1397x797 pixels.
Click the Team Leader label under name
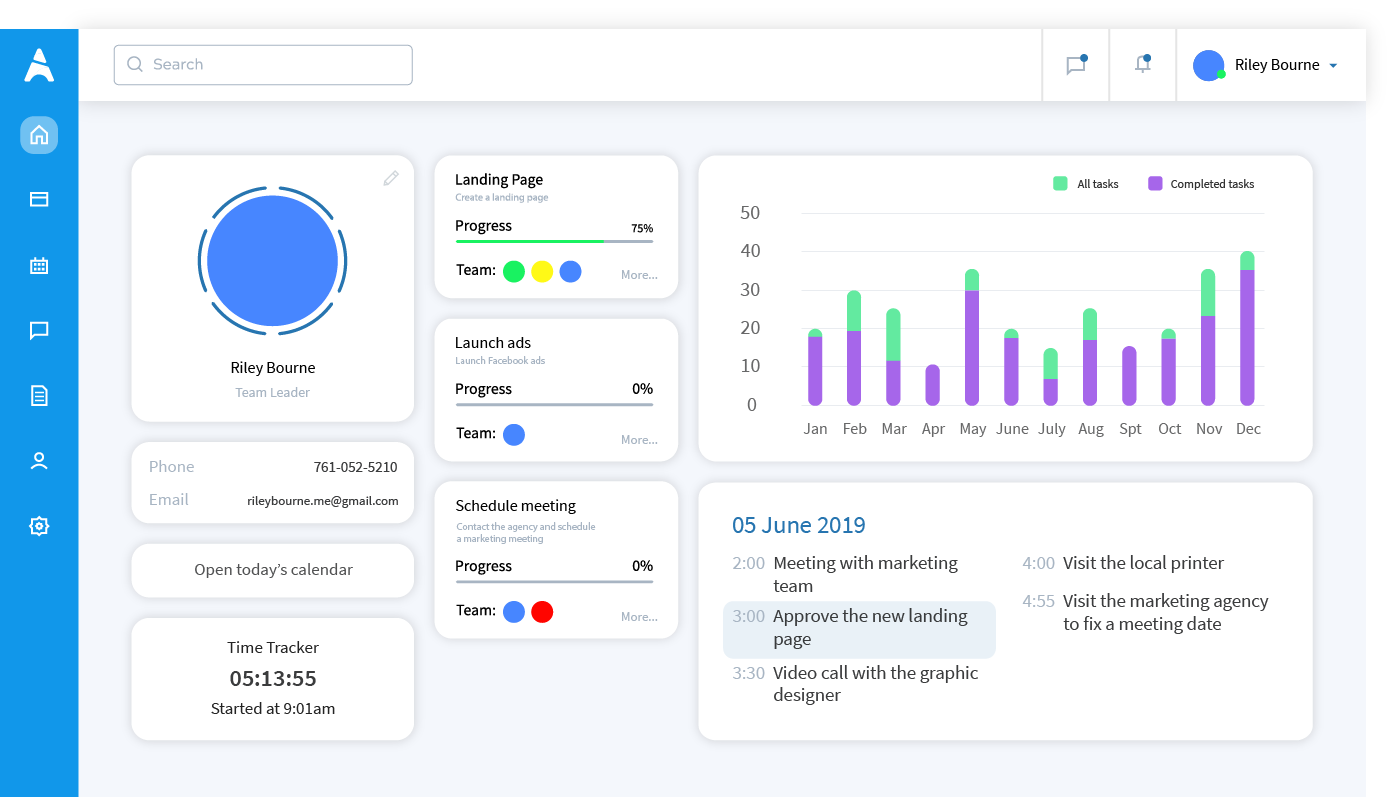click(273, 393)
